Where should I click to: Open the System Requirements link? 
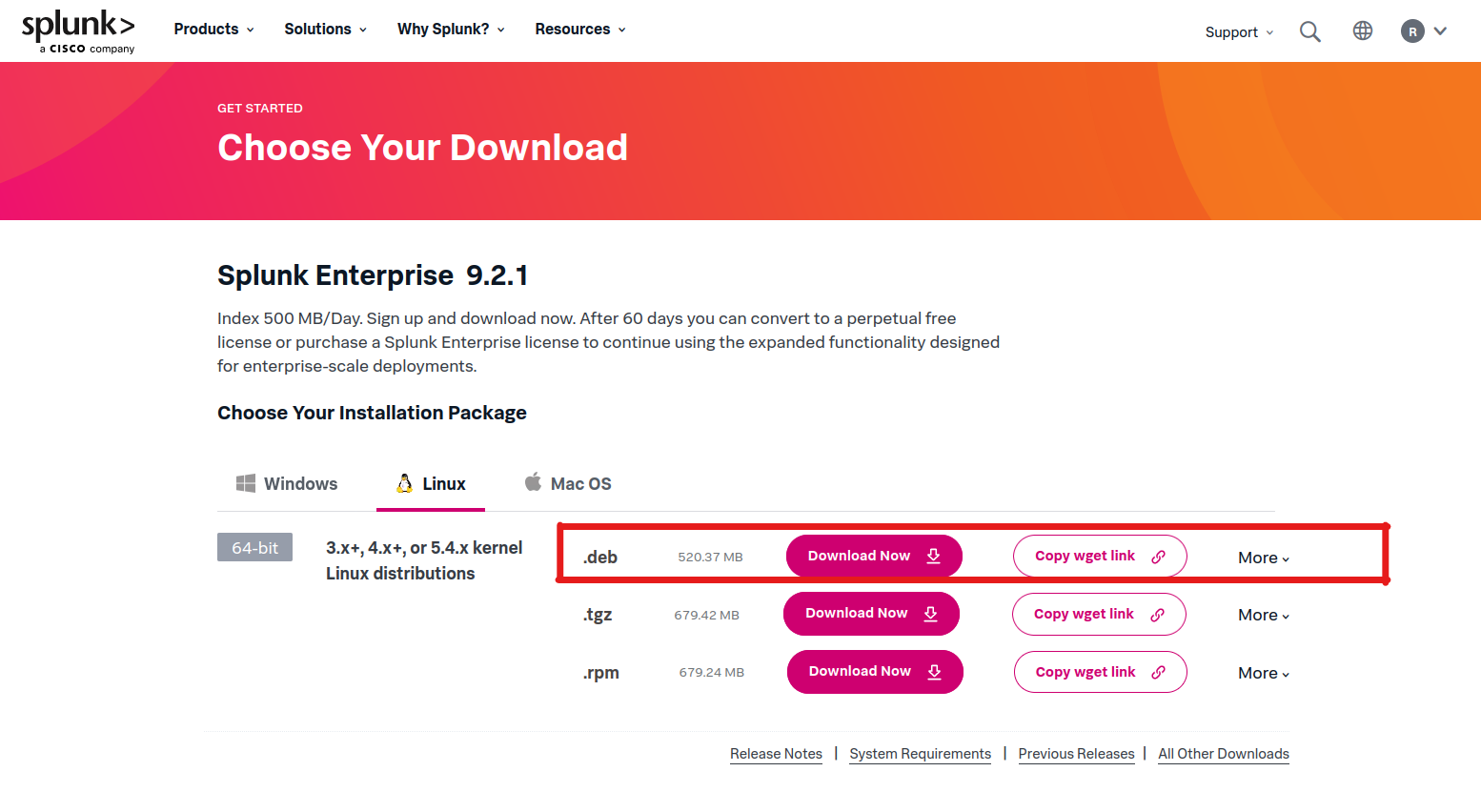[x=921, y=754]
